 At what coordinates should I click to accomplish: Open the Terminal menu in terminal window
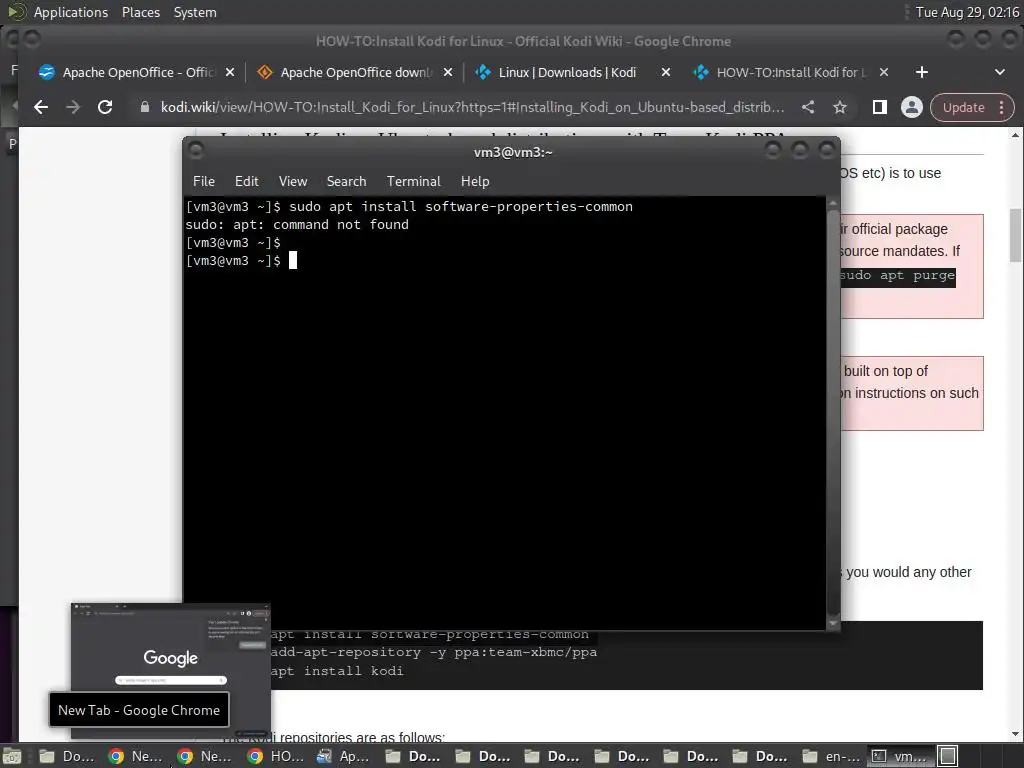tap(413, 181)
